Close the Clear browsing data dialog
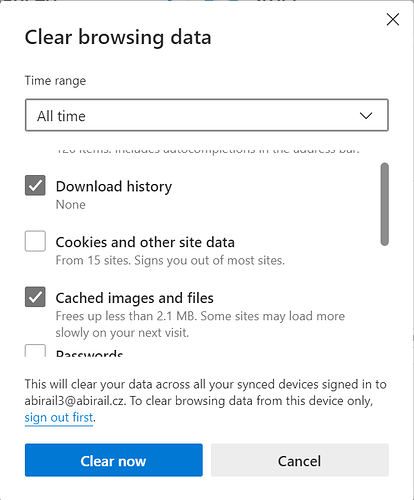The height and width of the screenshot is (500, 414). (x=393, y=19)
